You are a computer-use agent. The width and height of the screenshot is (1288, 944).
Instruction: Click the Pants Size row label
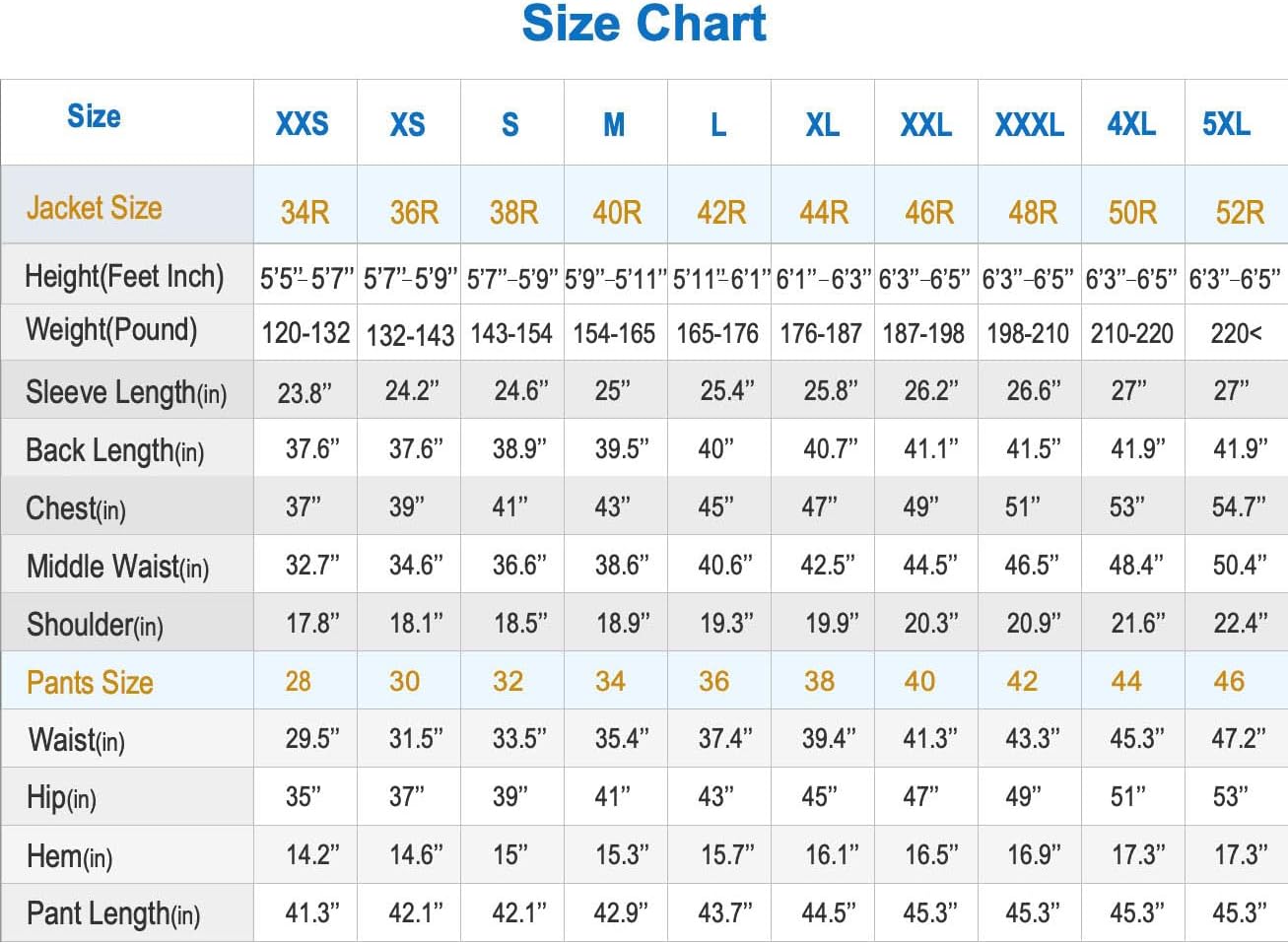point(90,682)
